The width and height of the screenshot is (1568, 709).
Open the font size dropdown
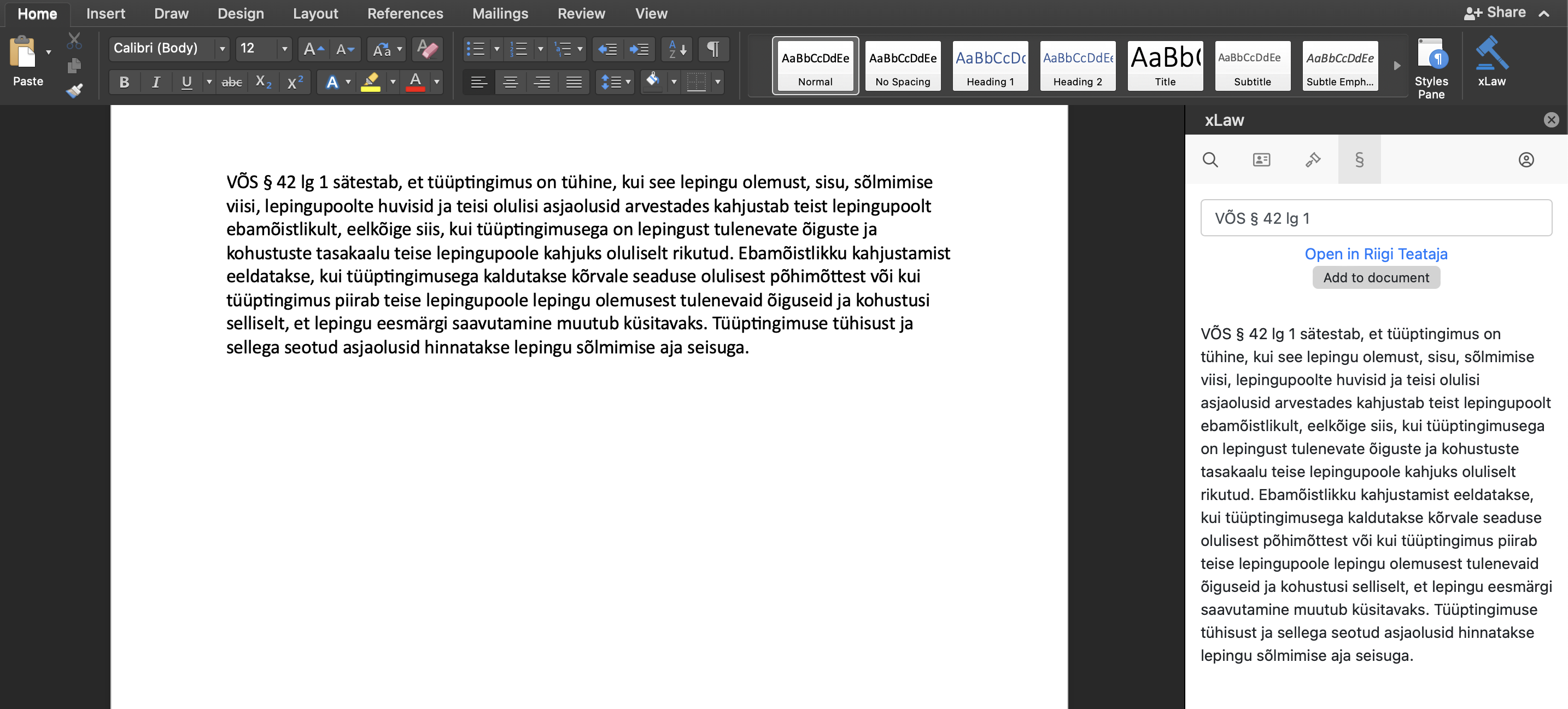(284, 49)
